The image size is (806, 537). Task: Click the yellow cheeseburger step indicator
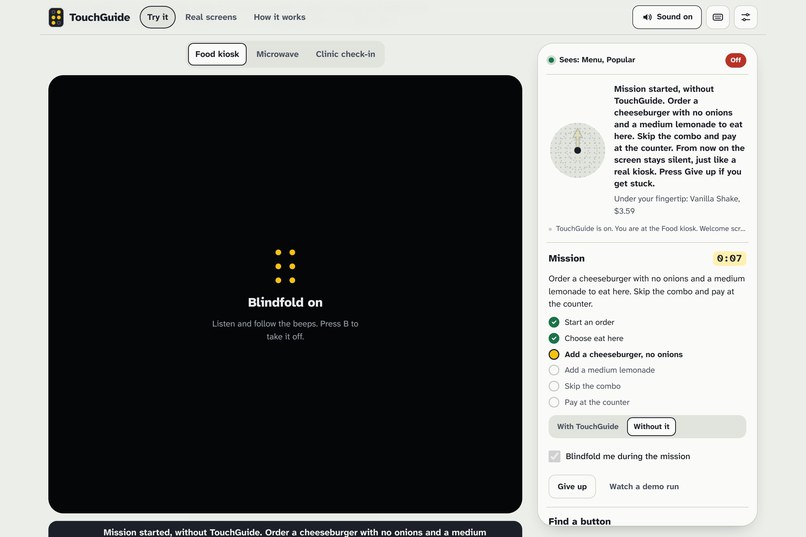tap(554, 354)
